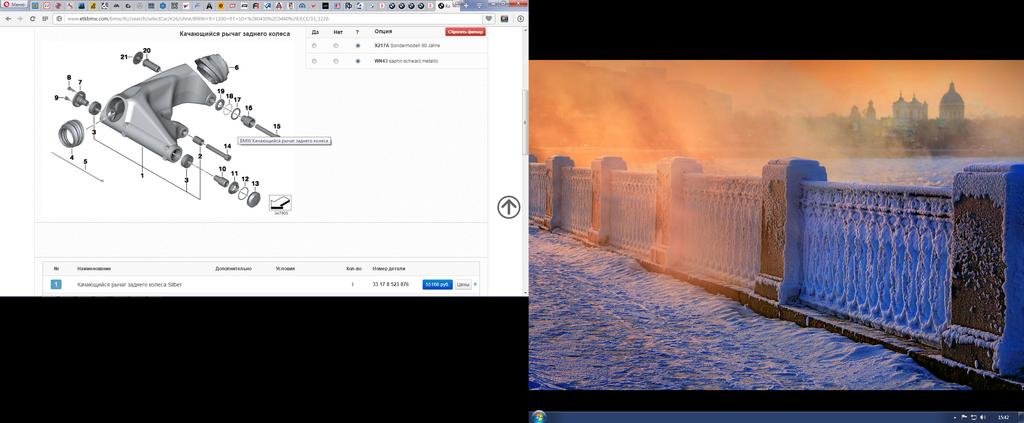This screenshot has height=423, width=1024.
Task: Show hidden system tray icons arrow
Action: point(955,416)
